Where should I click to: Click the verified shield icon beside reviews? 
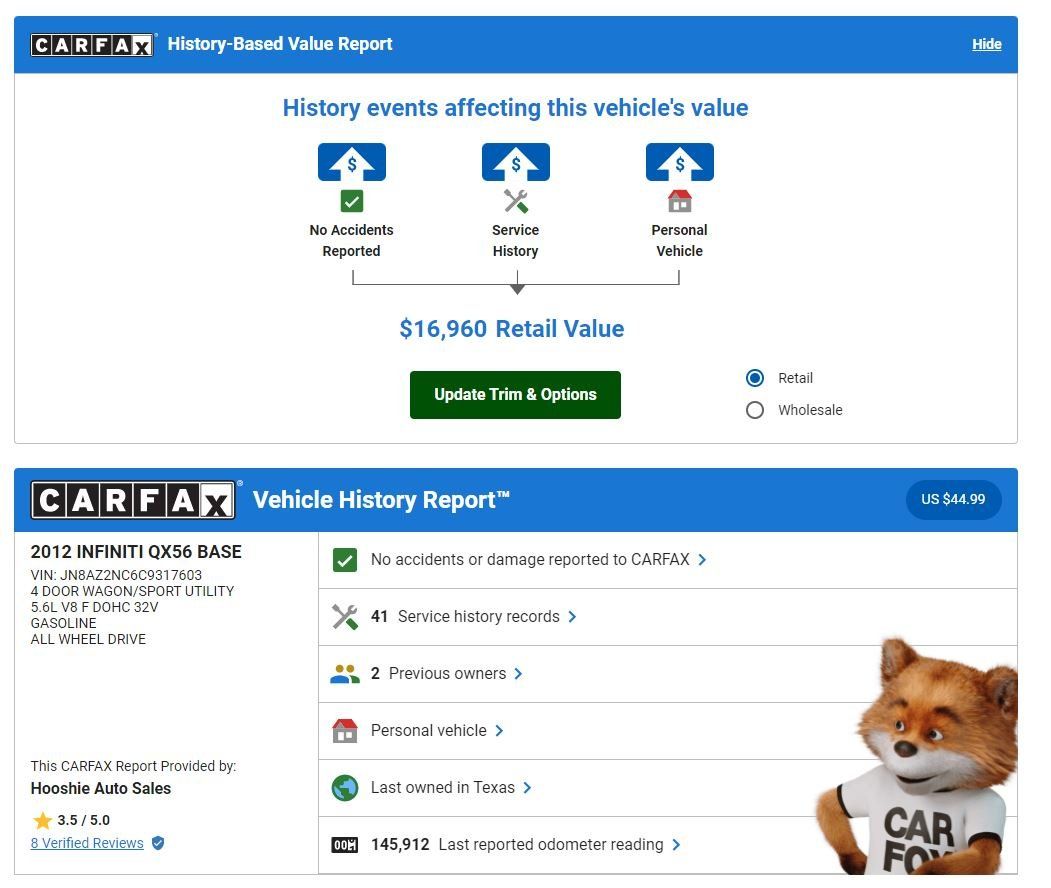[x=158, y=843]
